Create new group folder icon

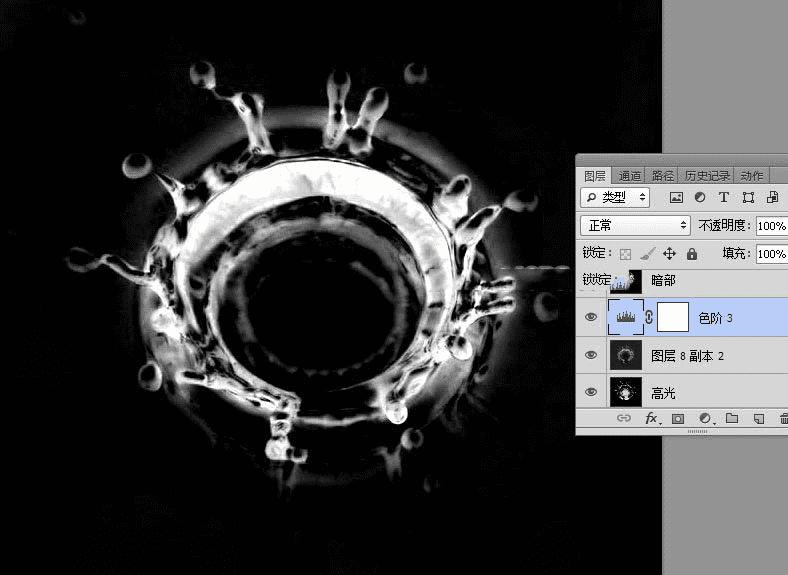732,418
